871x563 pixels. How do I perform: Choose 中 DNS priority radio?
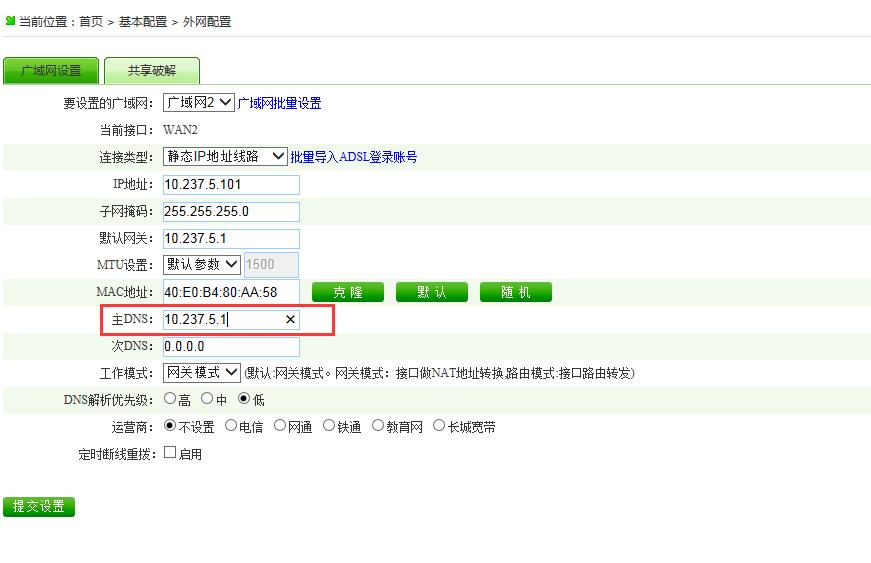[207, 399]
